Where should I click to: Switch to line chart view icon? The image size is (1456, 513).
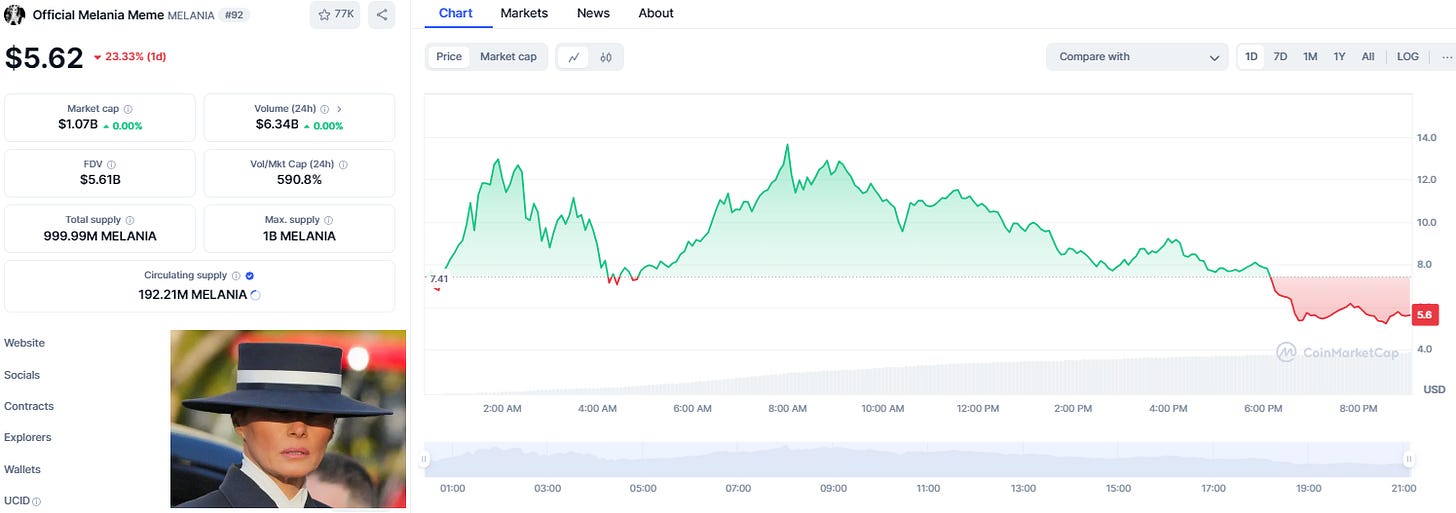pyautogui.click(x=574, y=57)
